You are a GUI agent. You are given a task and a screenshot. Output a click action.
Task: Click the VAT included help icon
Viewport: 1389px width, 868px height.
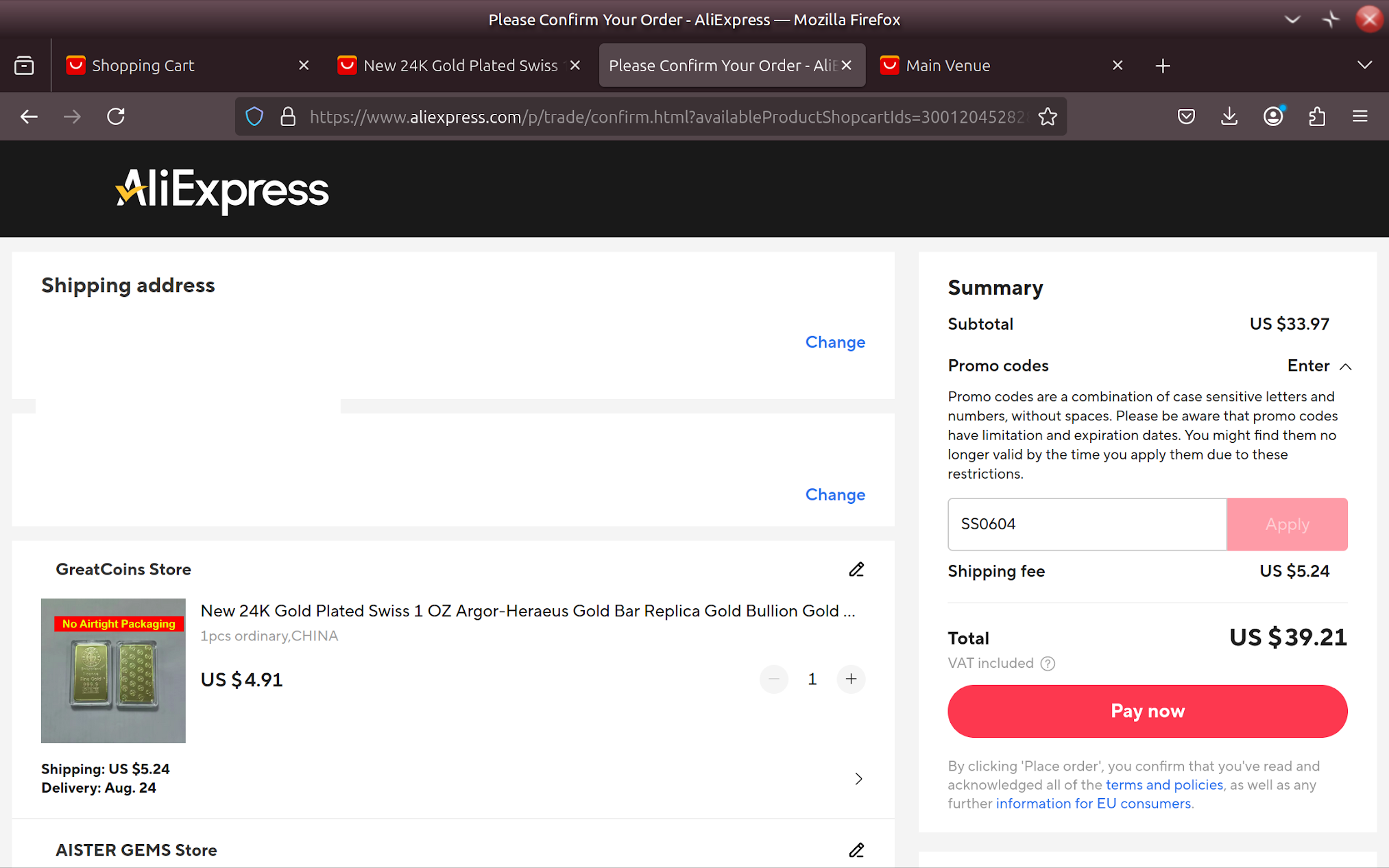1048,664
